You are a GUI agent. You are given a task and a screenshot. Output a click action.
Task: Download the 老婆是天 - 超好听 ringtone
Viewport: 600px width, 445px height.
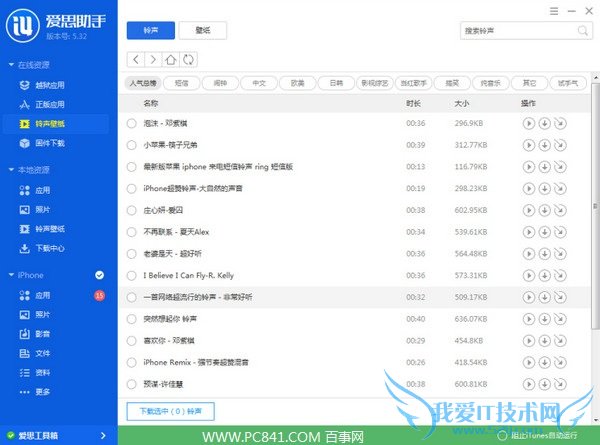(x=544, y=254)
